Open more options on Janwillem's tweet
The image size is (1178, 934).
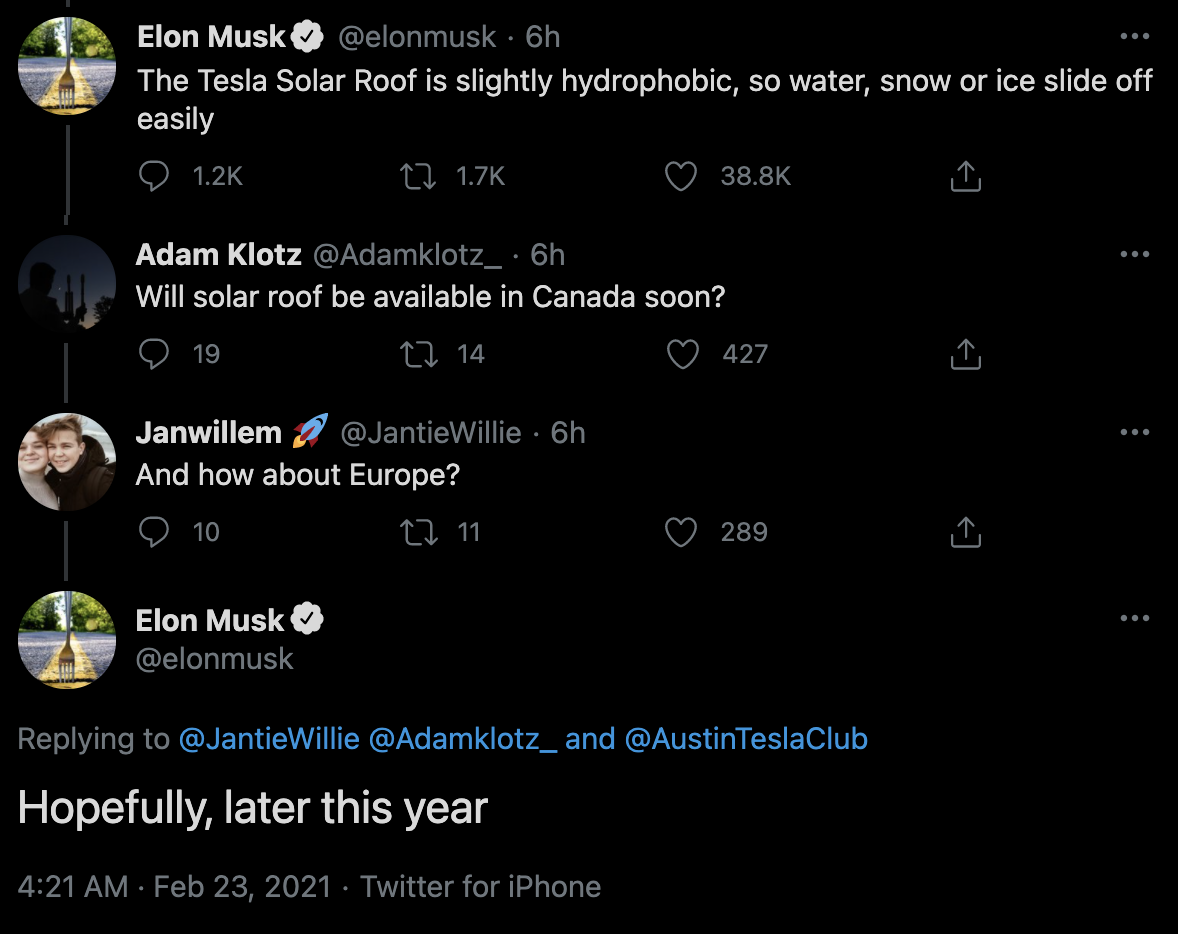tap(1134, 432)
